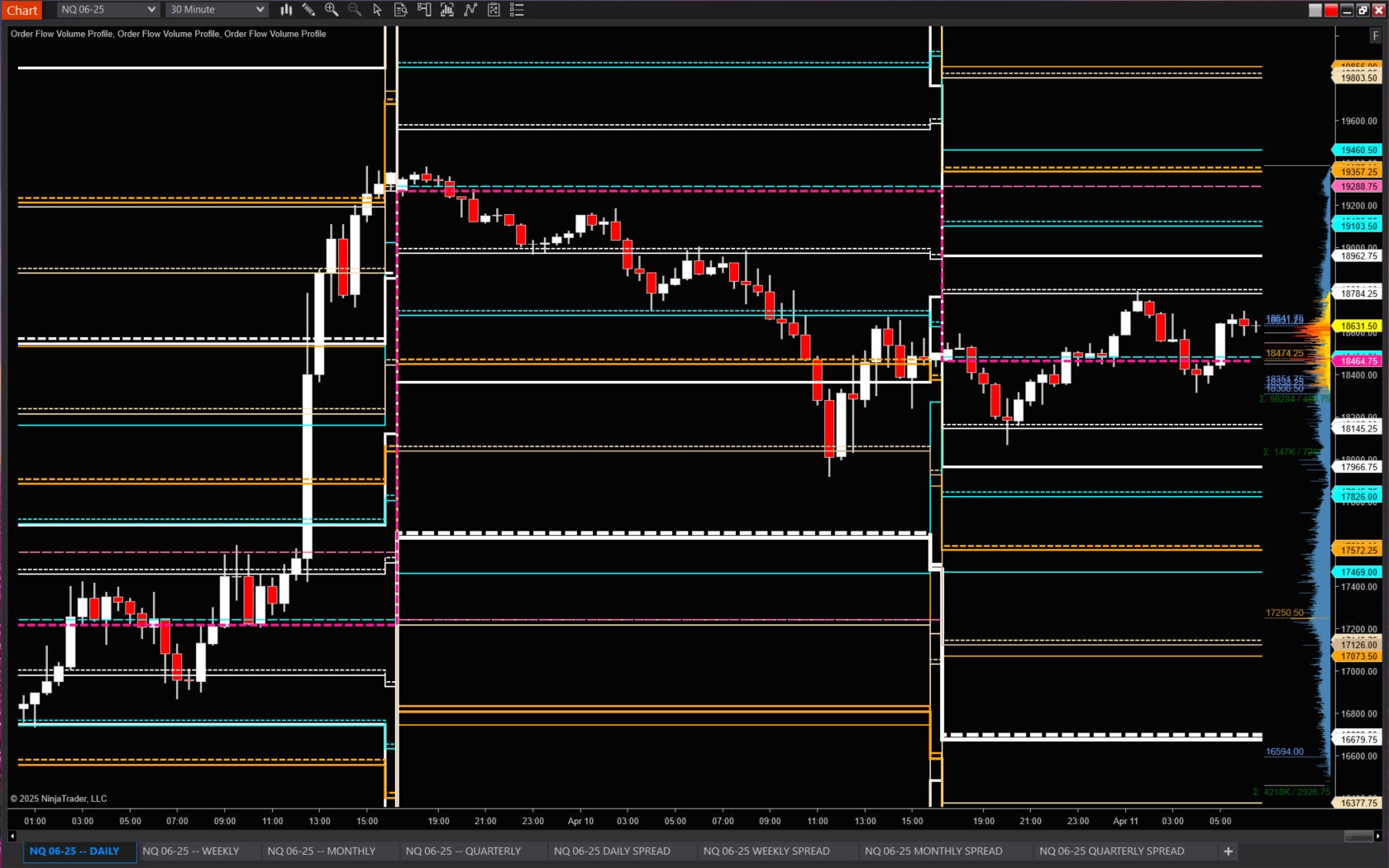Screen dimensions: 1389x868
Task: Activate the Zoom In magnifier tool
Action: tap(332, 10)
